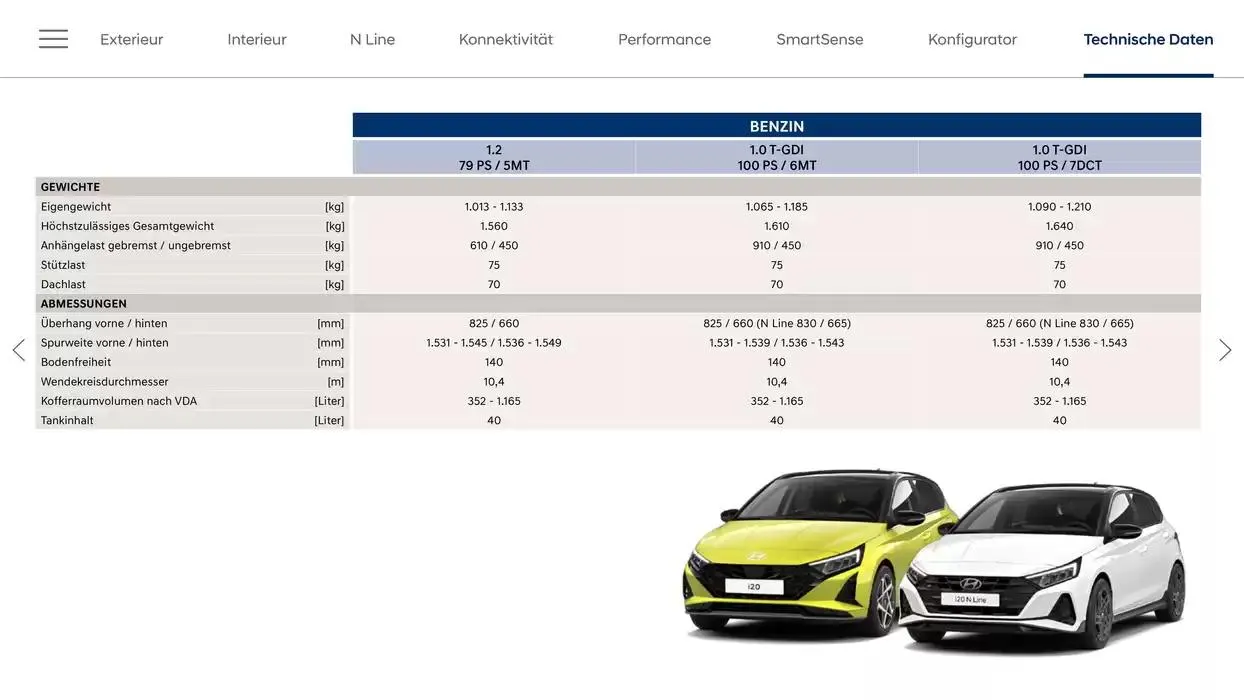Screen dimensions: 1244x700
Task: Click the right arrow to view more engine variants
Action: [1226, 349]
